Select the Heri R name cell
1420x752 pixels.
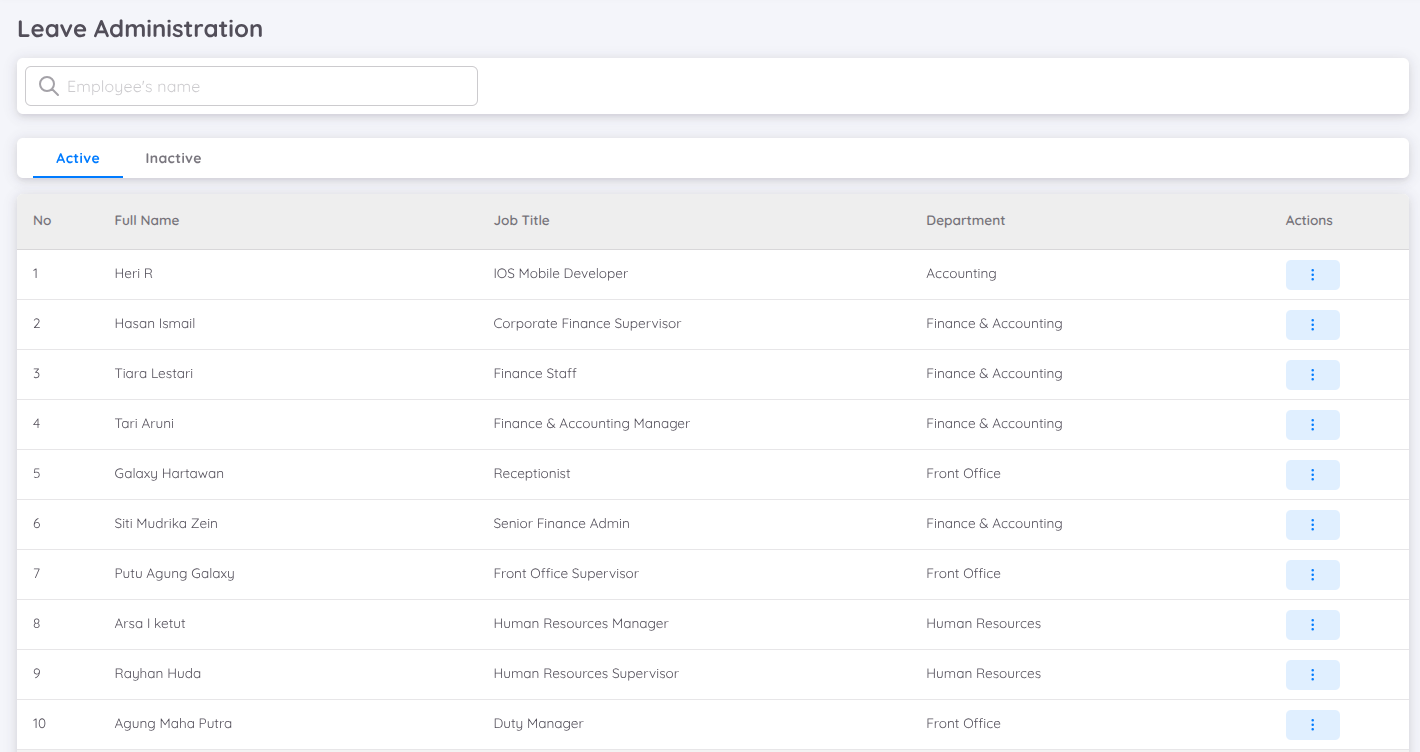coord(134,273)
